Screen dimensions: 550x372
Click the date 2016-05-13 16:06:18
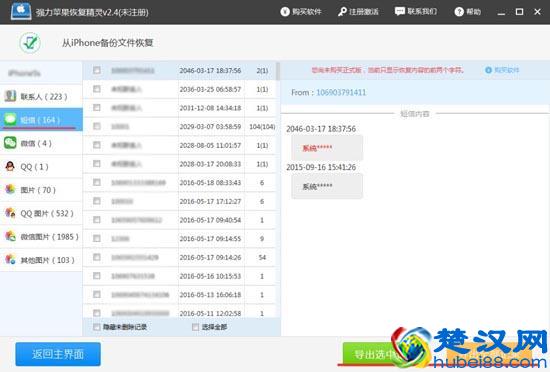(x=210, y=295)
